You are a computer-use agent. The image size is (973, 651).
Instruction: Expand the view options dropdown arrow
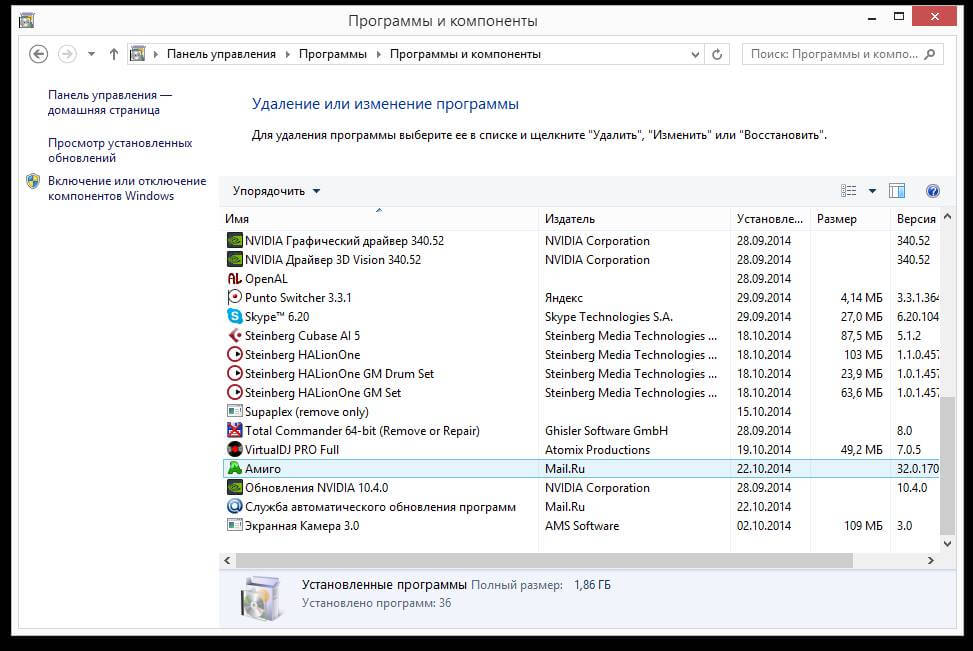coord(872,191)
